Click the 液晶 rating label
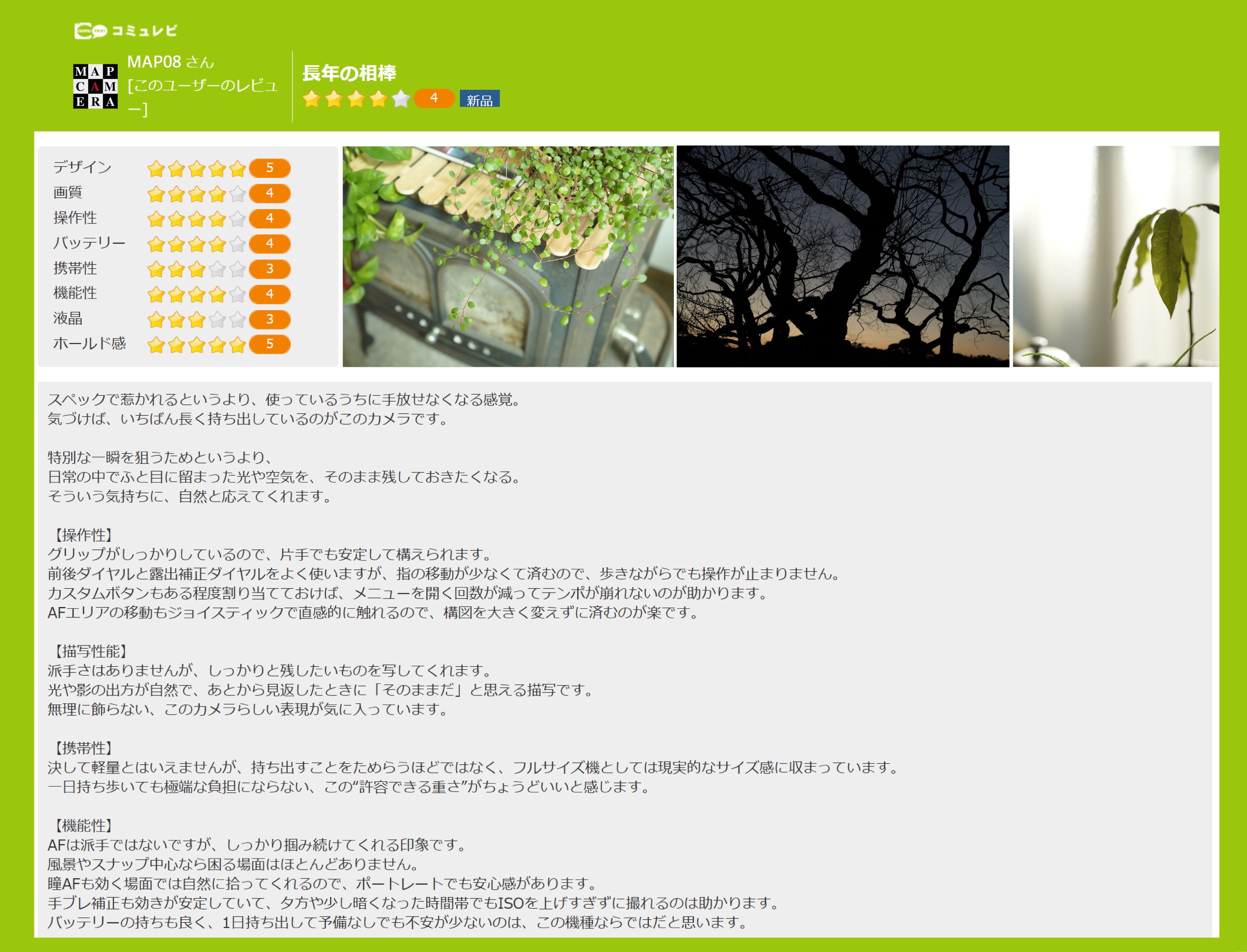The width and height of the screenshot is (1247, 952). click(68, 319)
